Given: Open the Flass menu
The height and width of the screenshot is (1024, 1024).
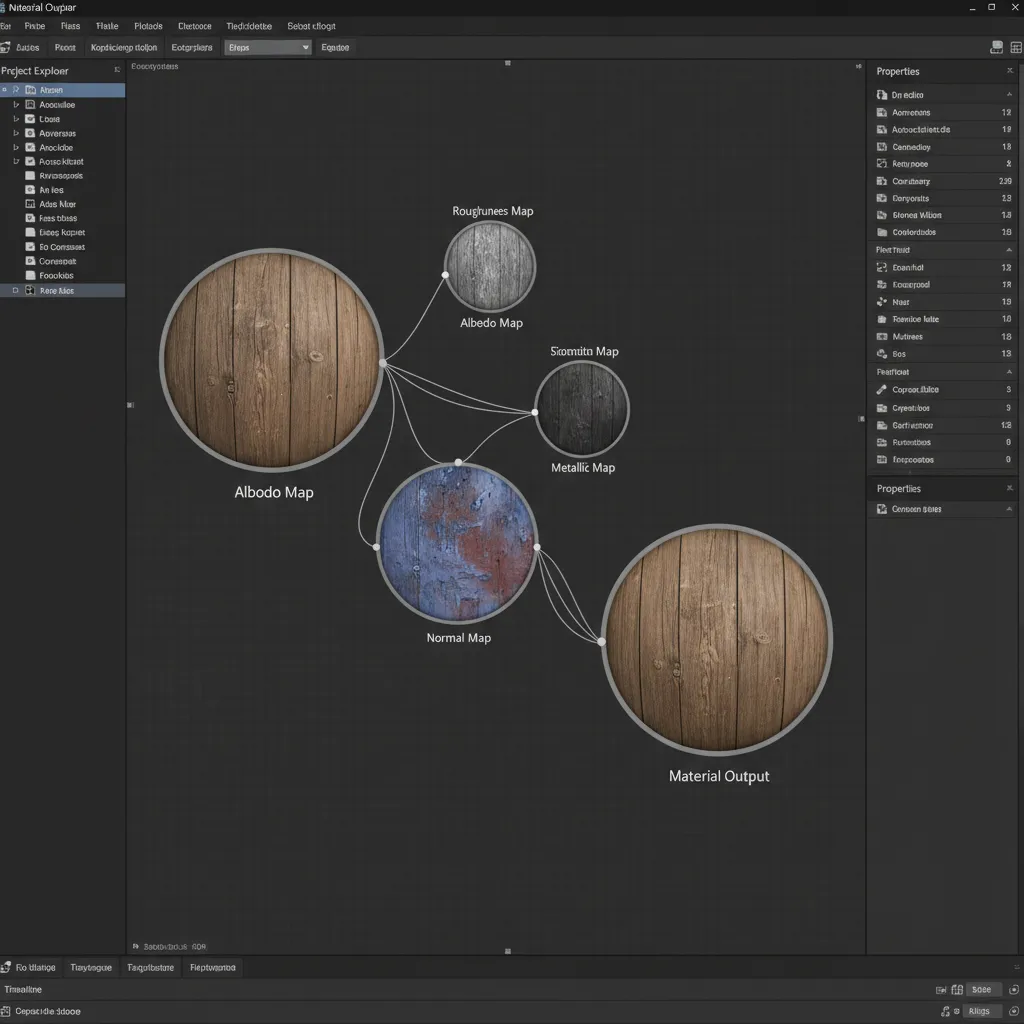Looking at the screenshot, I should (71, 26).
